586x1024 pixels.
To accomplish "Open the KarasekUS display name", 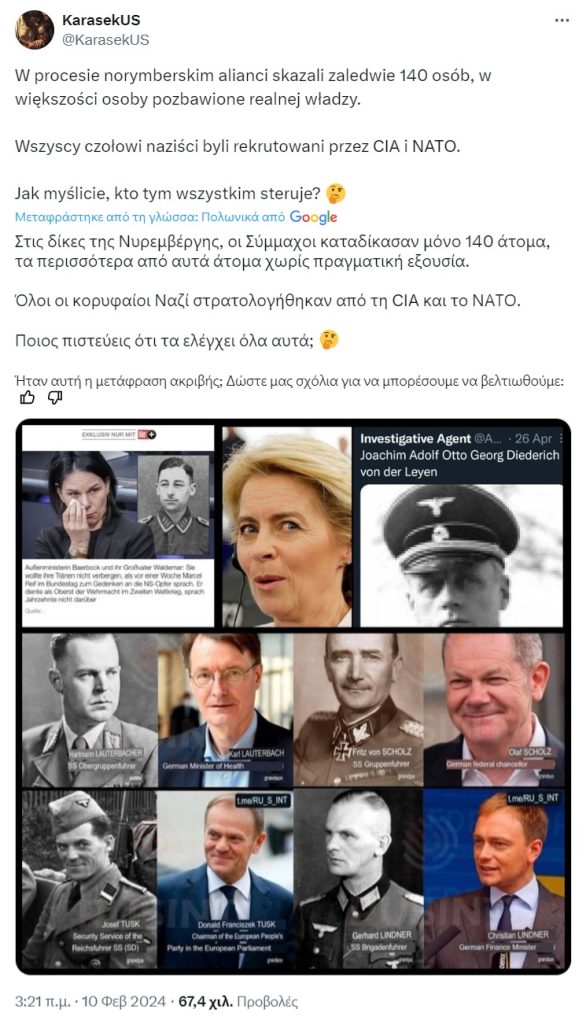I will pyautogui.click(x=101, y=20).
